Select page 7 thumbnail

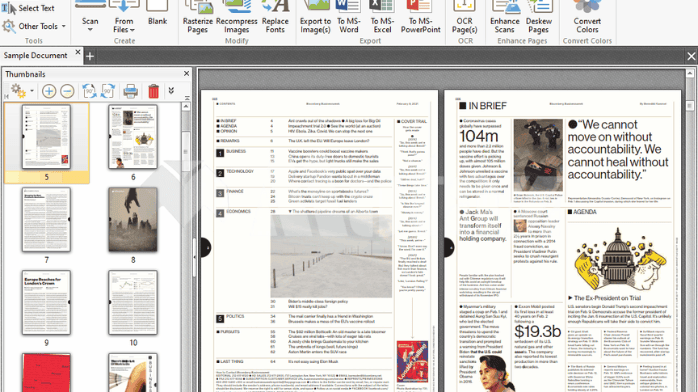click(46, 219)
